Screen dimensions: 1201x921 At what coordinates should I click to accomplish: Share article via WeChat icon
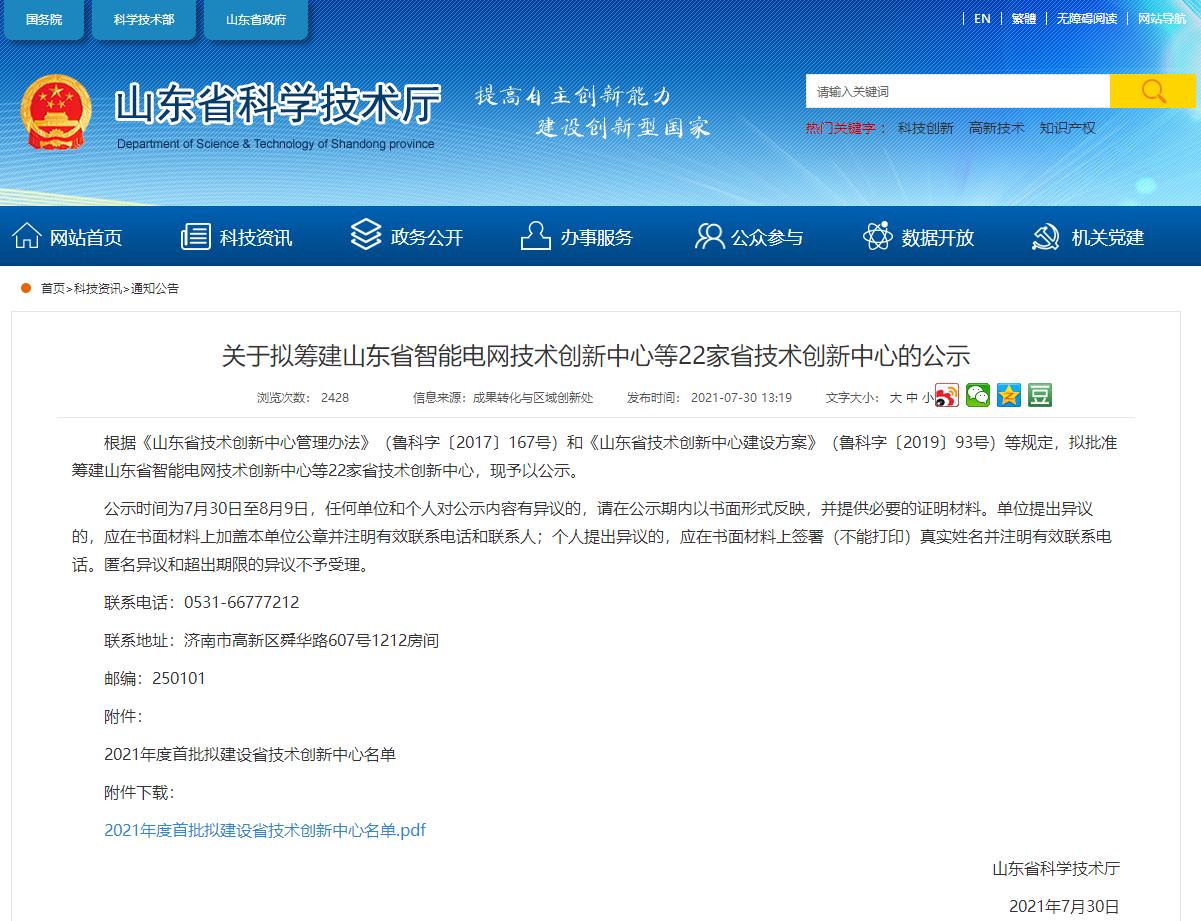coord(977,396)
